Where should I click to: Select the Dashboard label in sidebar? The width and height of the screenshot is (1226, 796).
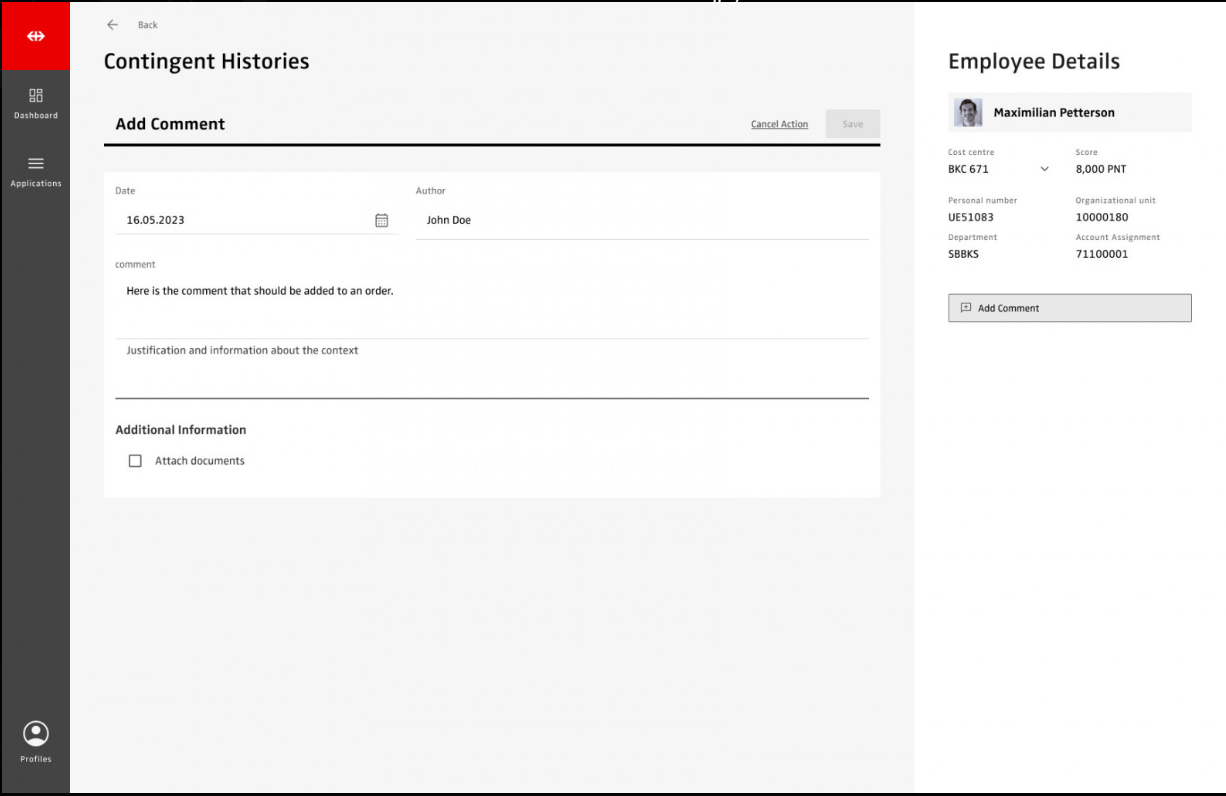click(36, 116)
